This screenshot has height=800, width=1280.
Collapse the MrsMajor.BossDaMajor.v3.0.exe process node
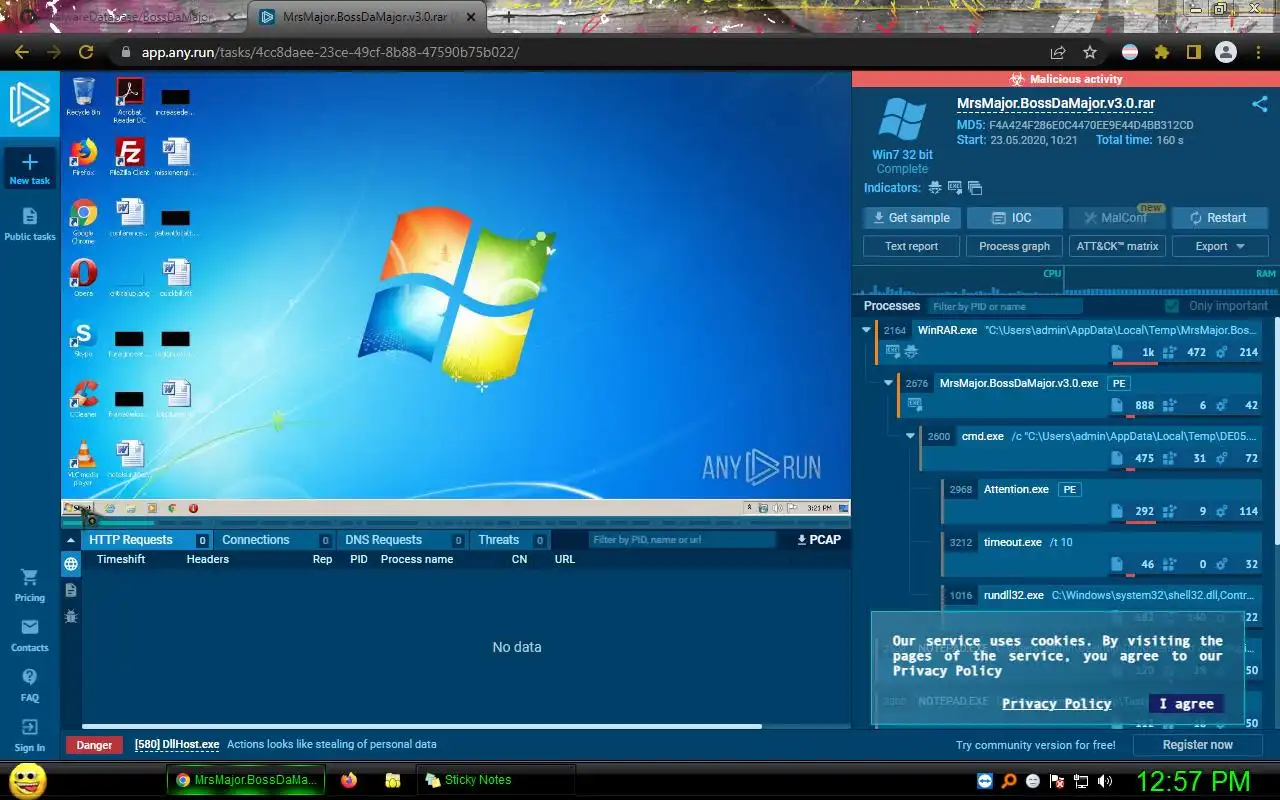888,383
